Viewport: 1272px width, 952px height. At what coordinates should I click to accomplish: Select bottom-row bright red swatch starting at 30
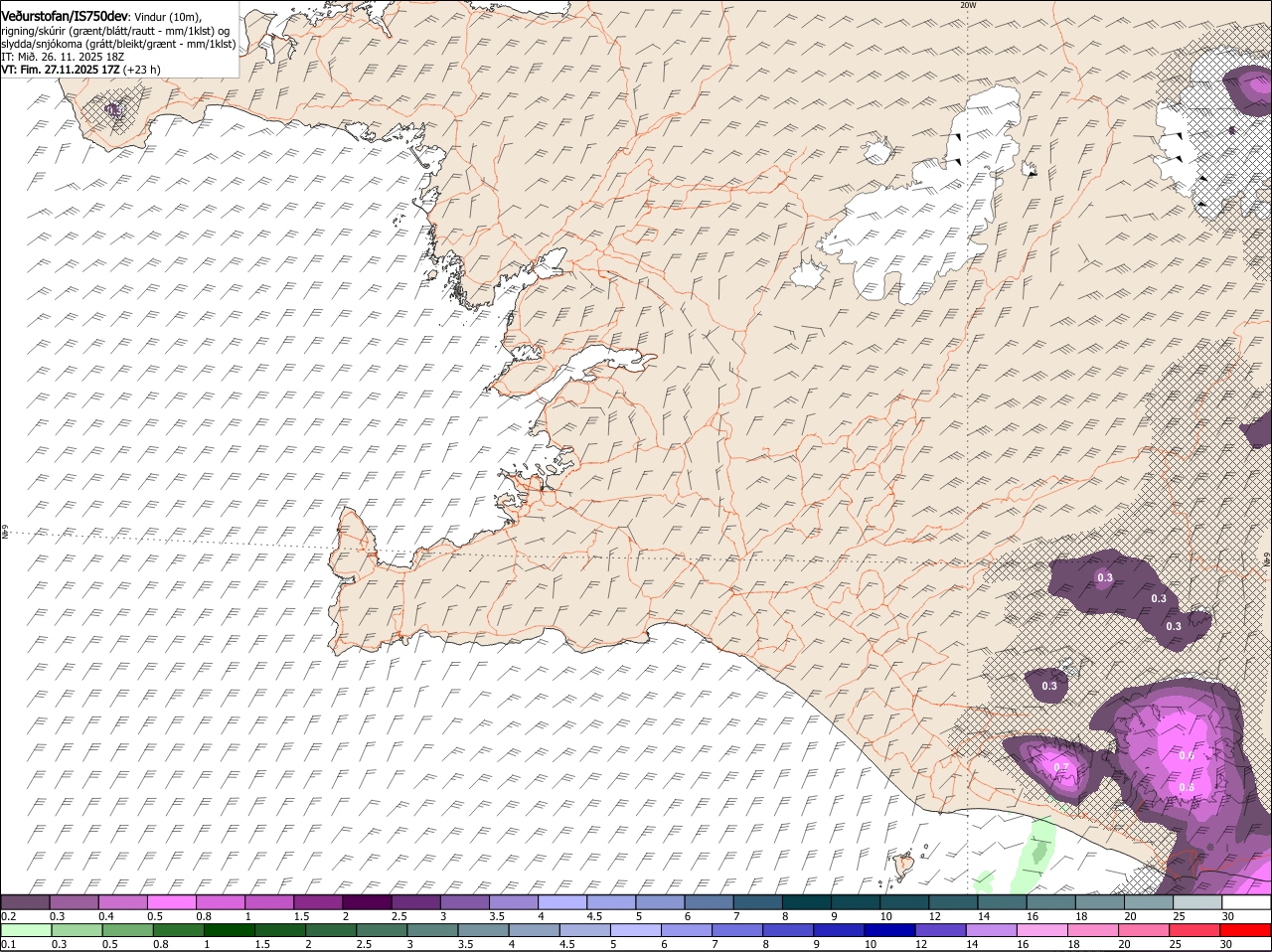click(x=1246, y=930)
